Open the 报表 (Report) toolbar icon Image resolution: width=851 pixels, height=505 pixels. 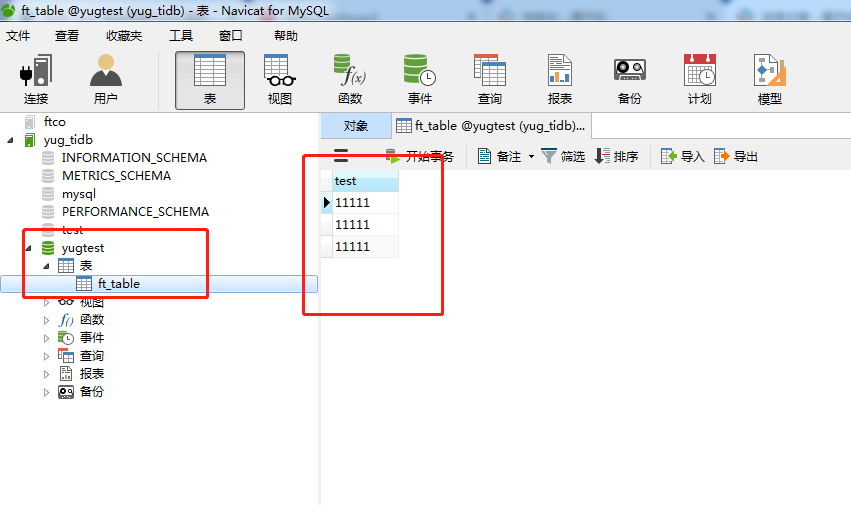560,80
